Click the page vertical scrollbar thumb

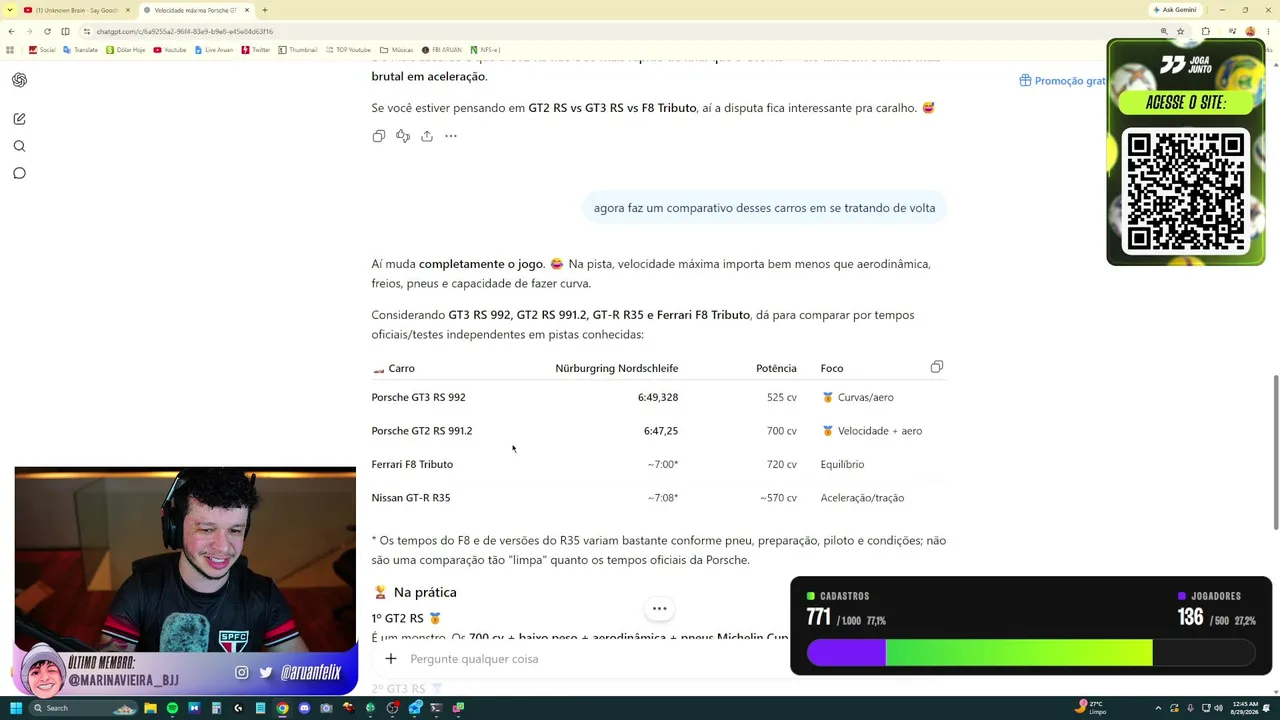[1275, 452]
